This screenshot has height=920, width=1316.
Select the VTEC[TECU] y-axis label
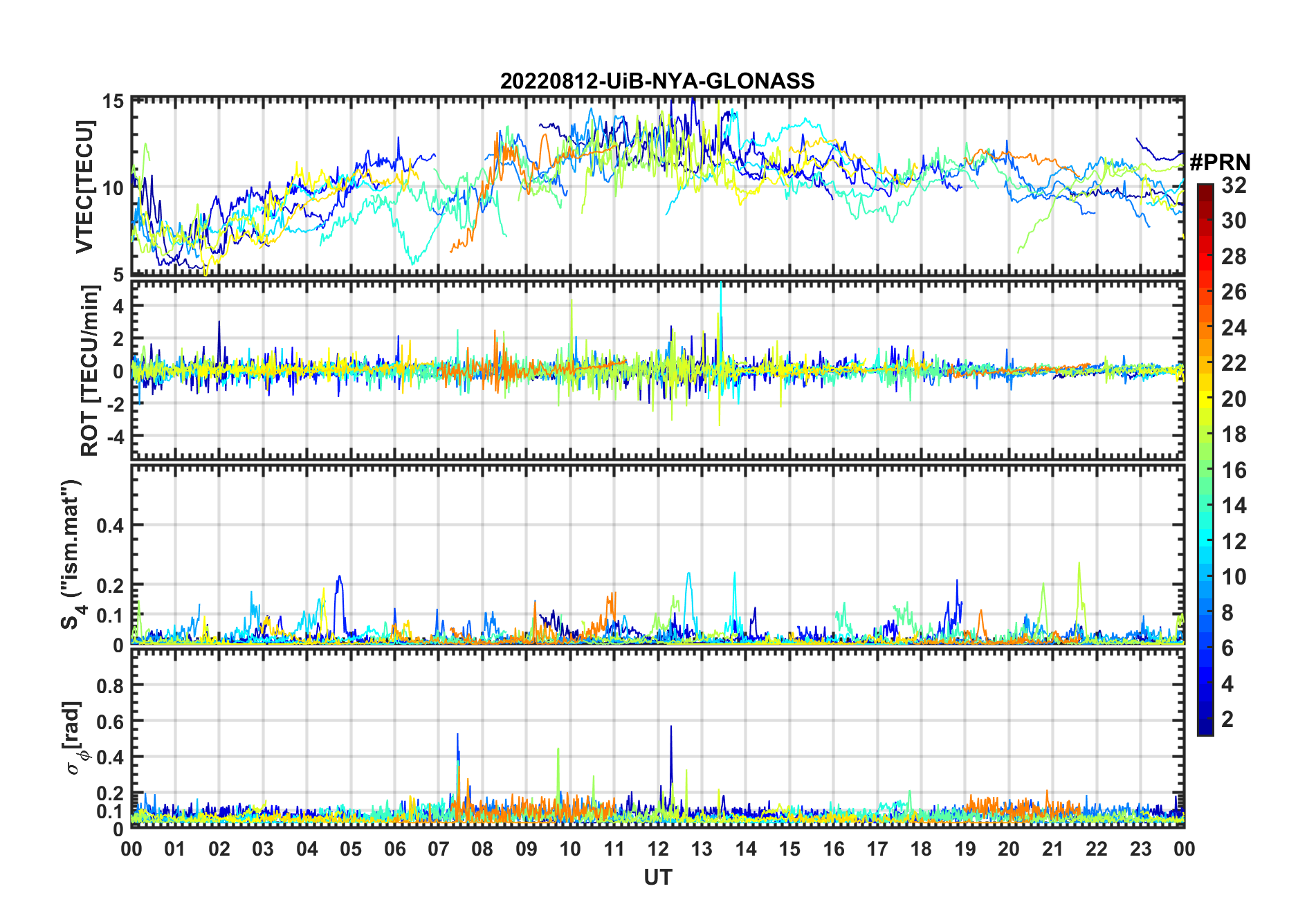84,187
